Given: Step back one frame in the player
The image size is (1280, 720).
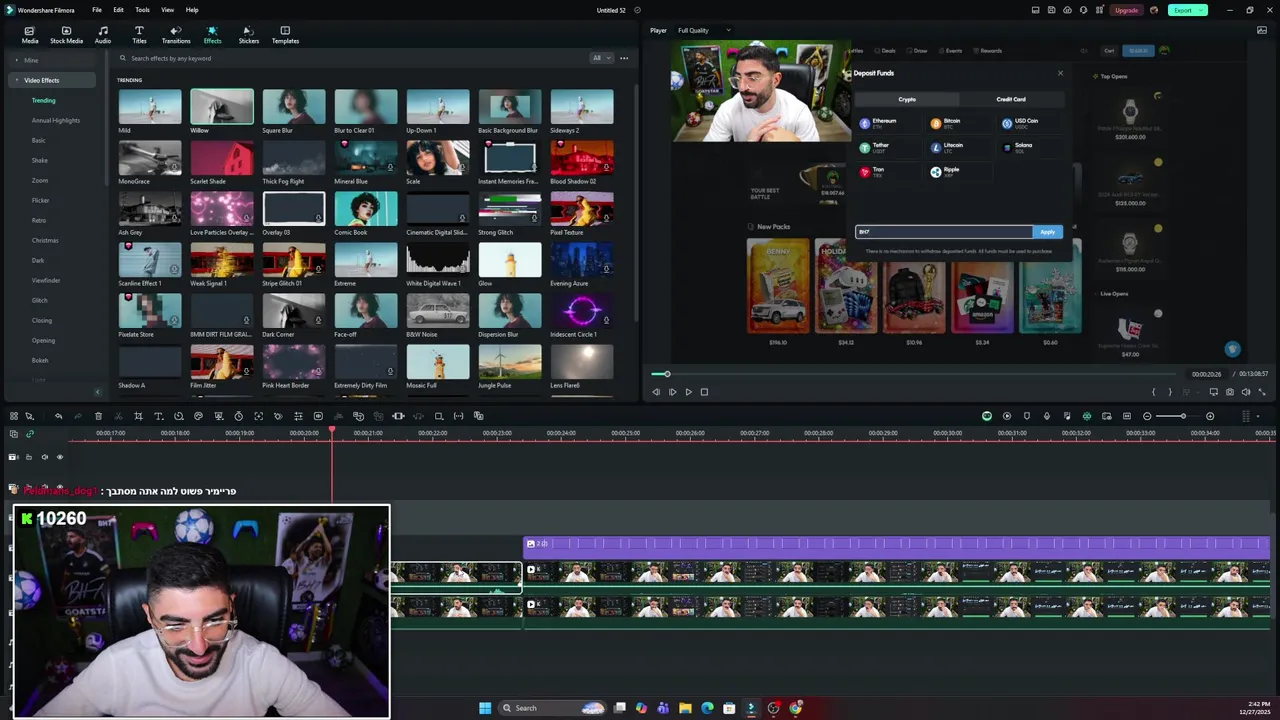Looking at the screenshot, I should pos(656,392).
